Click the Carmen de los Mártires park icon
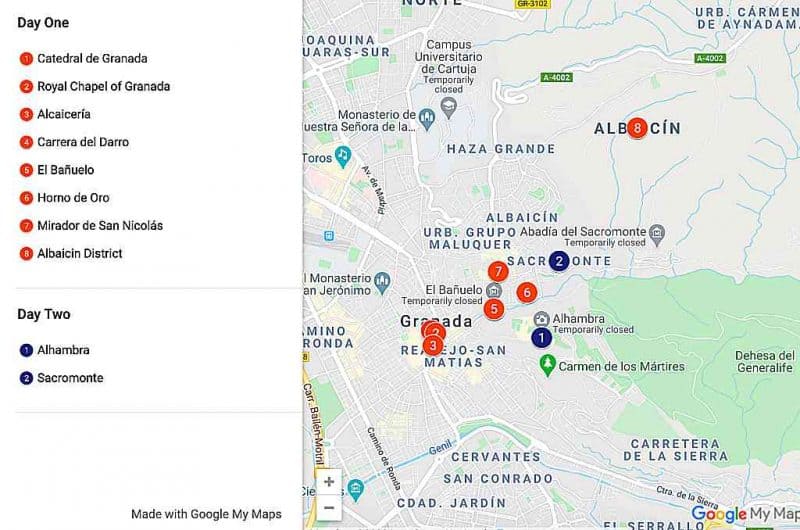 coord(546,365)
